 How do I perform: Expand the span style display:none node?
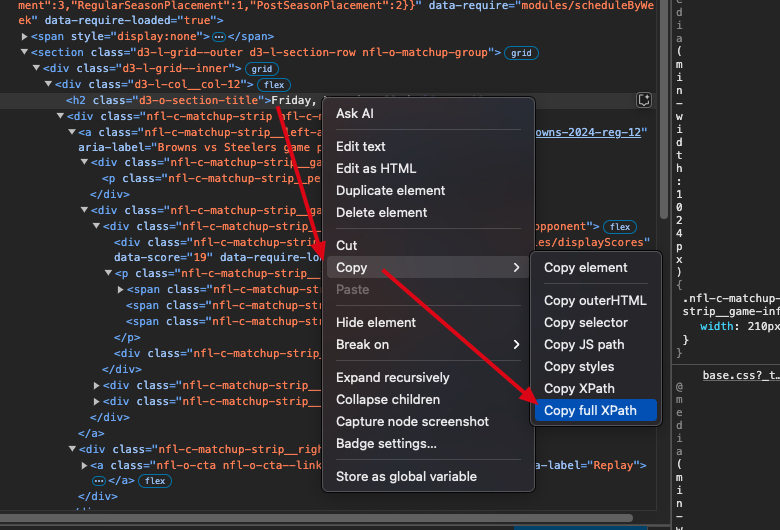point(24,36)
